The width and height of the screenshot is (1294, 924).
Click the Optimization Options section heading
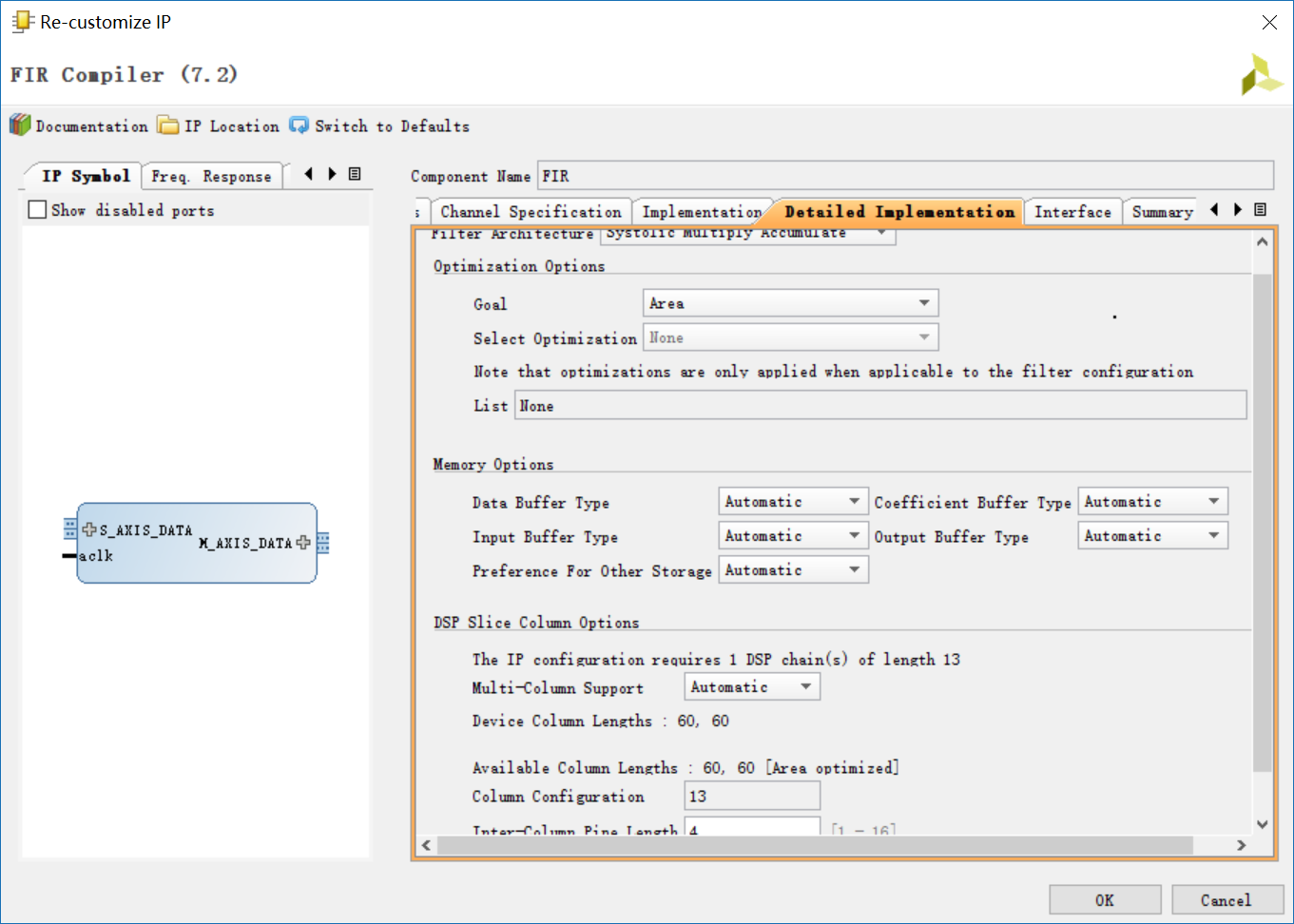[519, 266]
